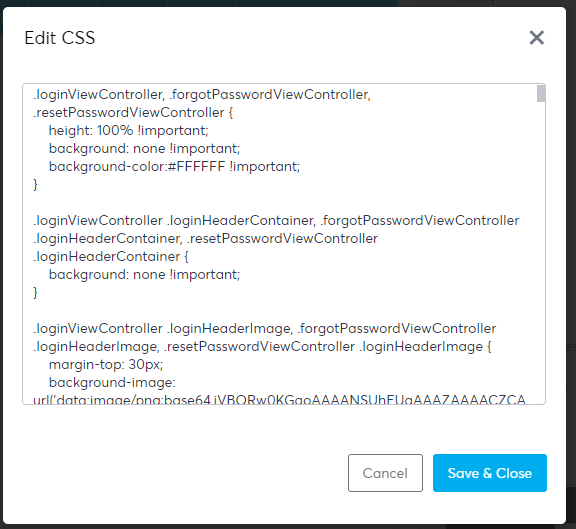576x529 pixels.
Task: Grab the CSS editor scrollbar thumb
Action: (x=541, y=94)
